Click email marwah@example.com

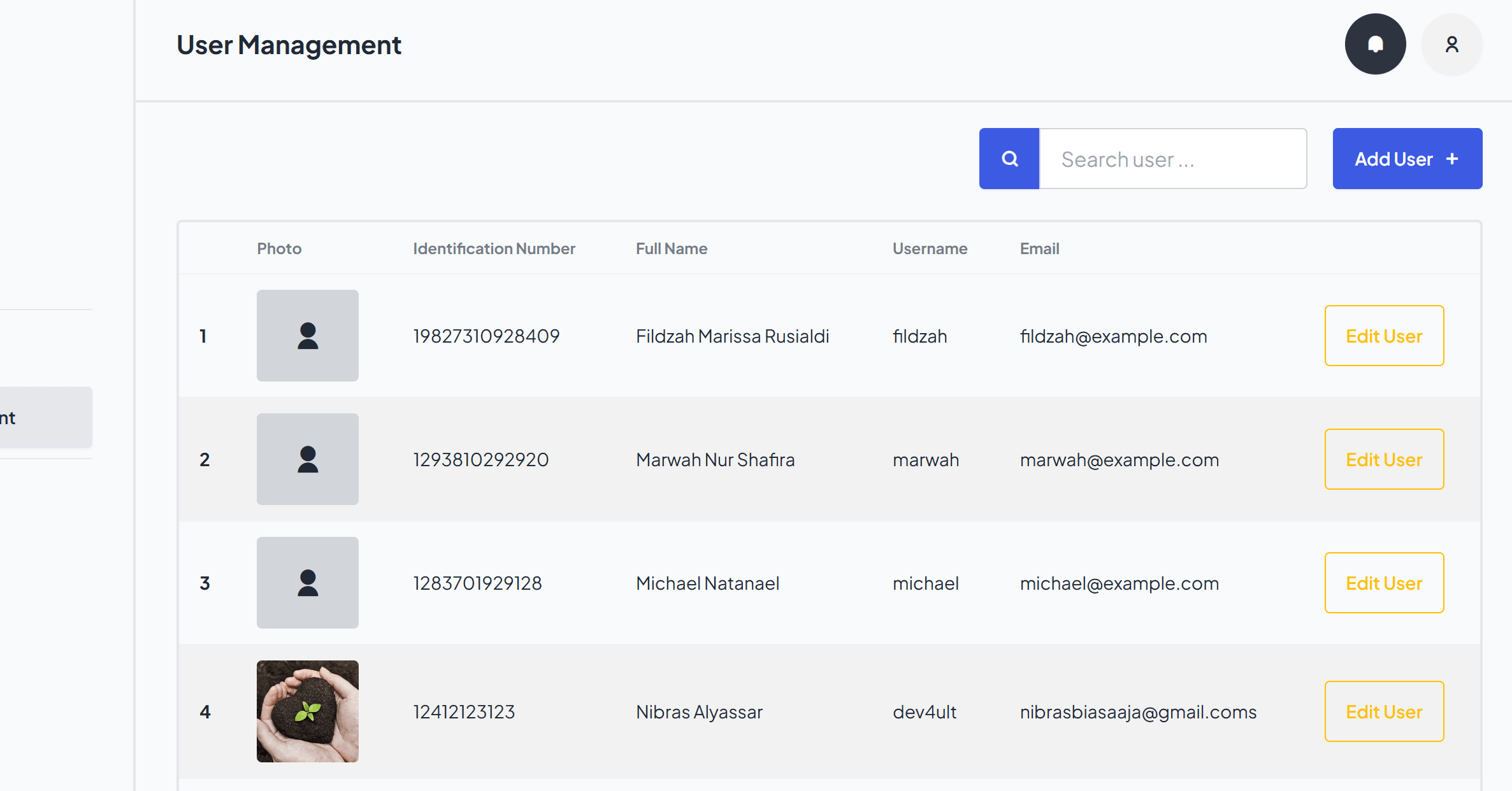point(1120,460)
